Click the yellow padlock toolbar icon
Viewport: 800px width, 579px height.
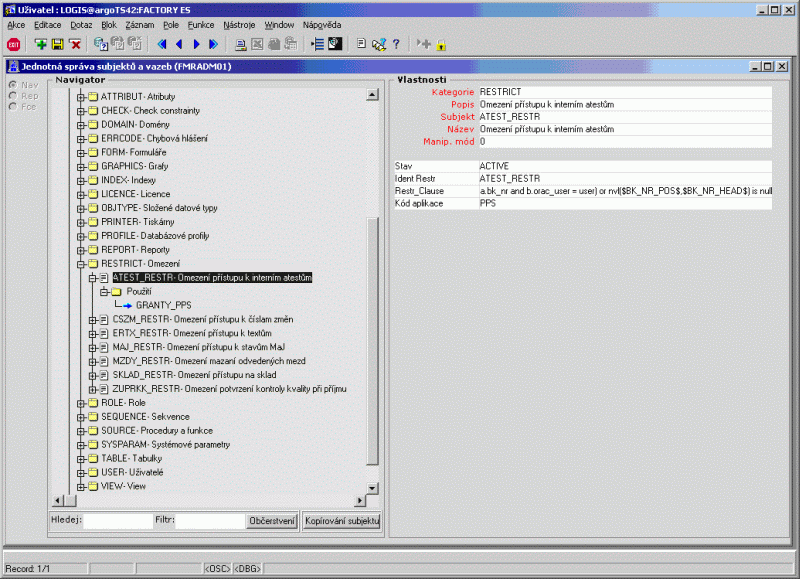tap(441, 45)
